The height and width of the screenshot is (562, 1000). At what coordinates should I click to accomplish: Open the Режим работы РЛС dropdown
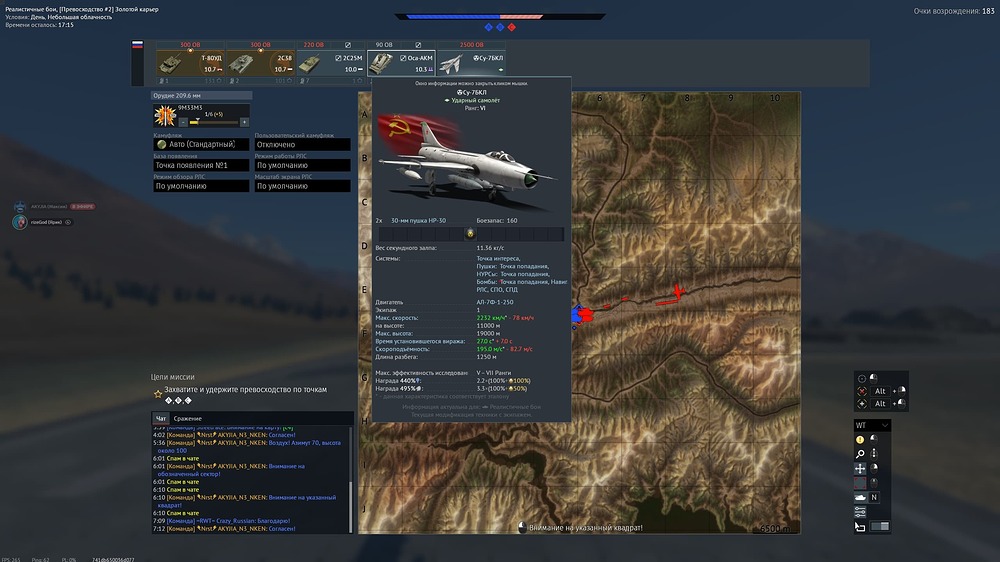coord(302,165)
